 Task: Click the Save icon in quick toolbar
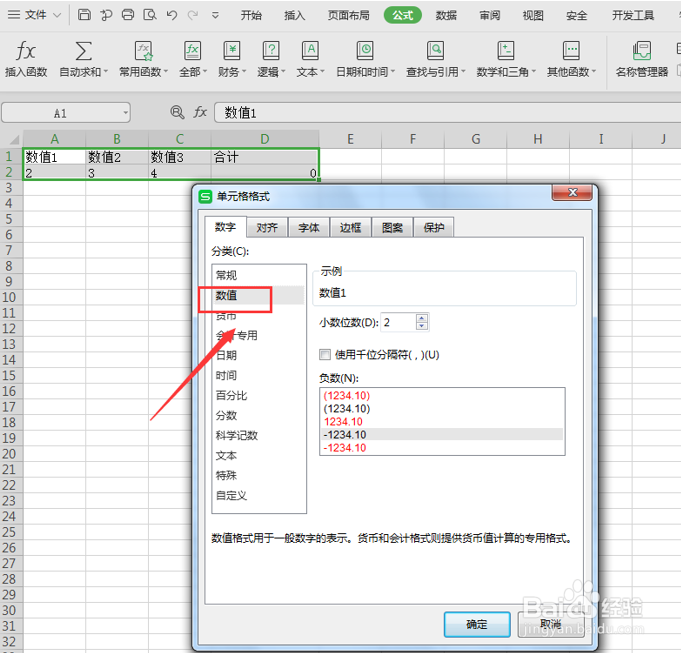tap(84, 15)
